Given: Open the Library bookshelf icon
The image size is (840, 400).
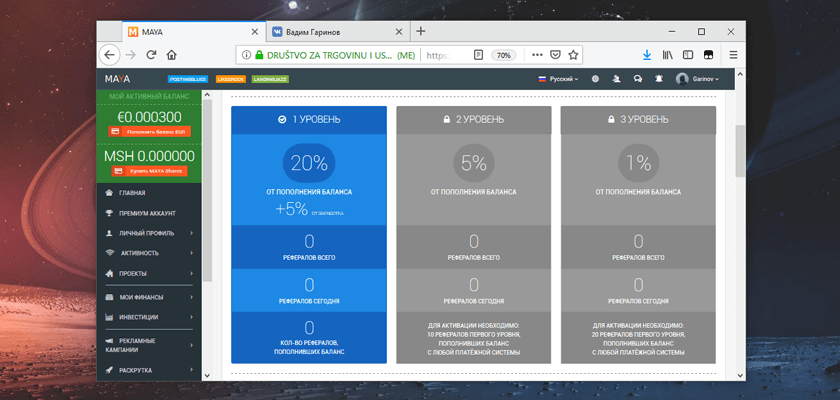Looking at the screenshot, I should [x=668, y=55].
